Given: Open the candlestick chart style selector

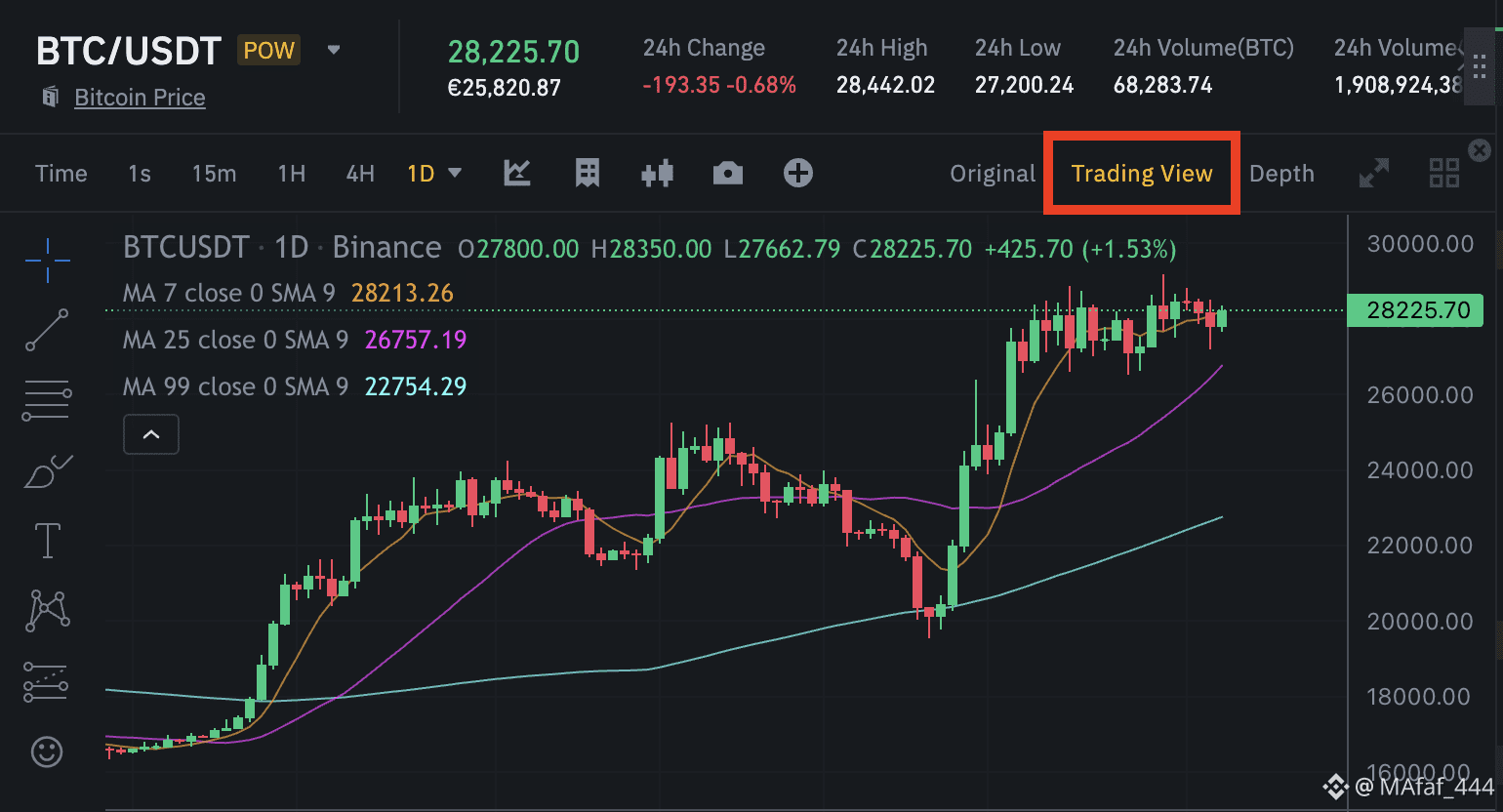Looking at the screenshot, I should (657, 174).
